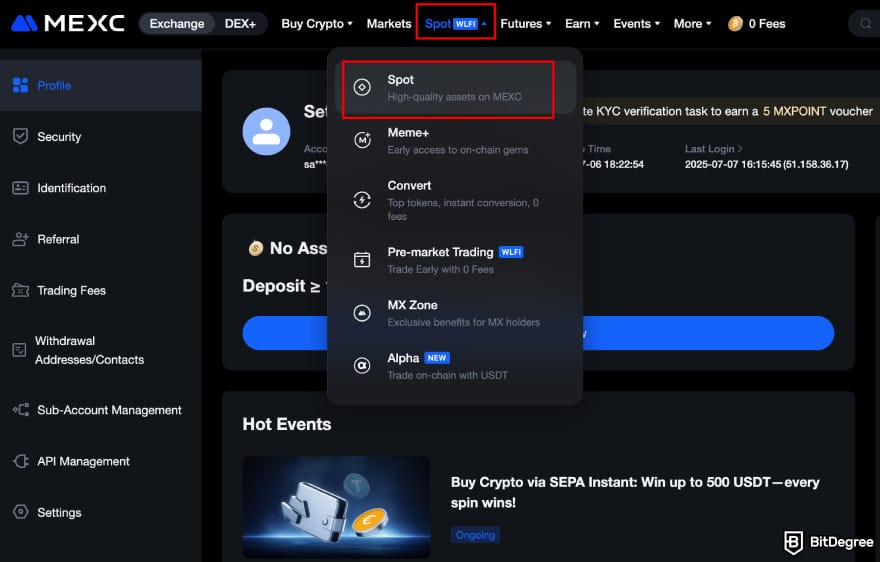Select Convert from the dropdown menu
Screen dimensions: 880x562
tap(455, 200)
